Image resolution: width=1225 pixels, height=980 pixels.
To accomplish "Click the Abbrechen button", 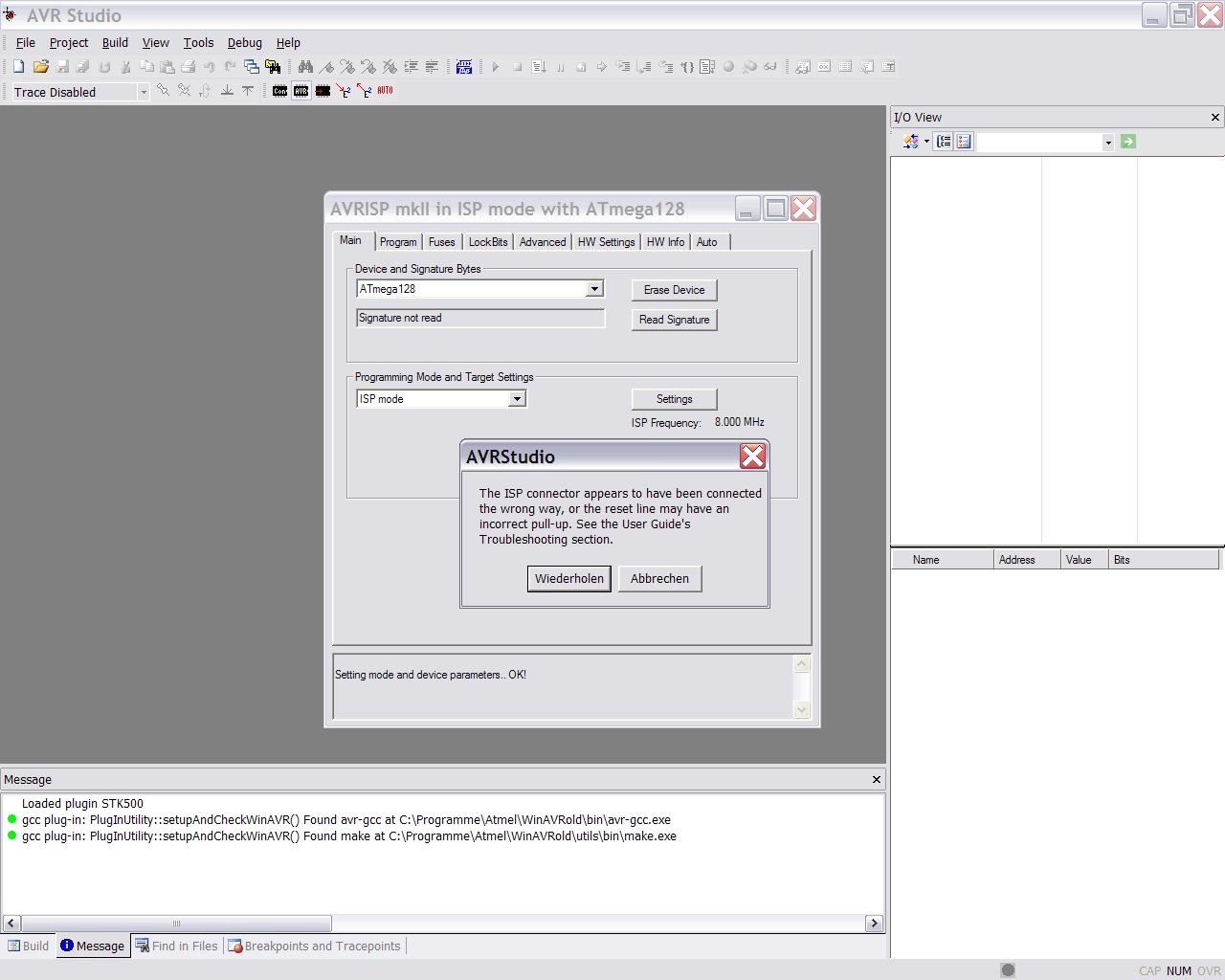I will (659, 578).
